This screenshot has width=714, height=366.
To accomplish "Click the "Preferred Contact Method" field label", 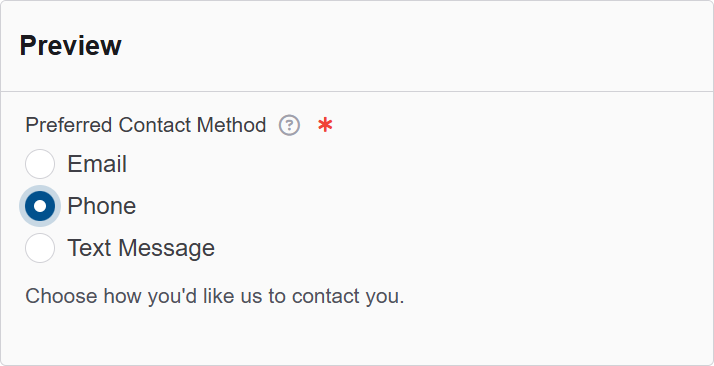I will (x=146, y=125).
